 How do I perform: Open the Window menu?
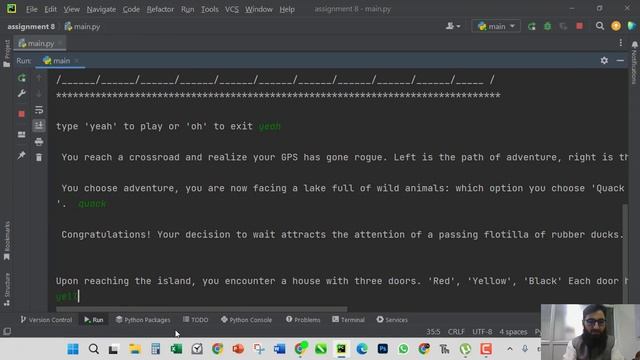pos(259,9)
